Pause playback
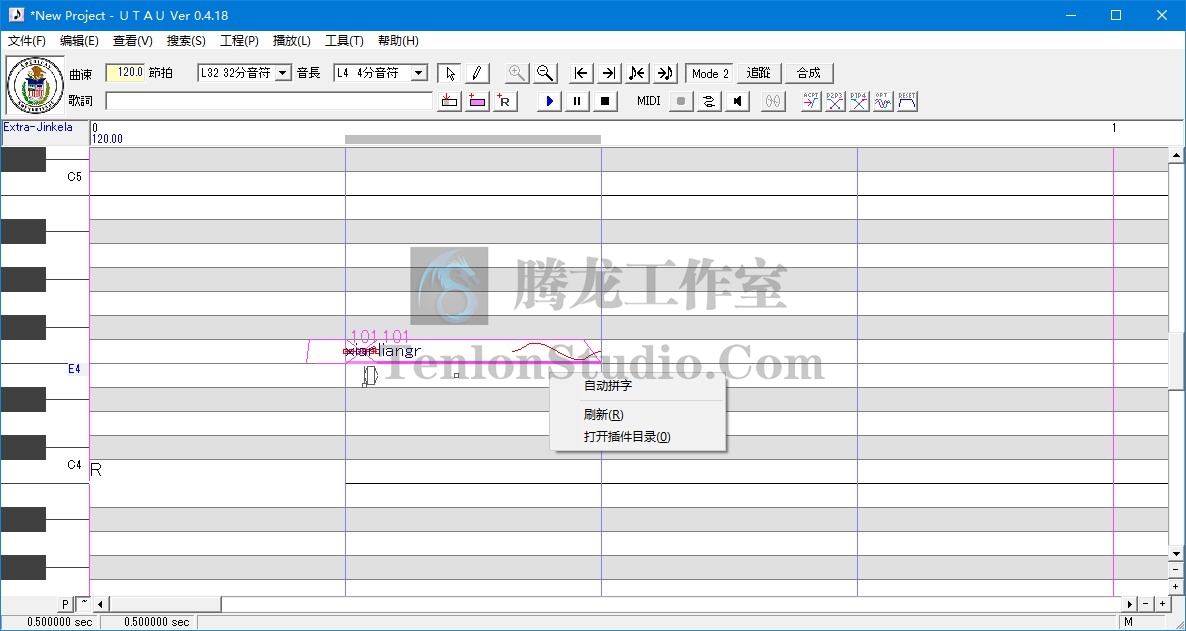 577,101
